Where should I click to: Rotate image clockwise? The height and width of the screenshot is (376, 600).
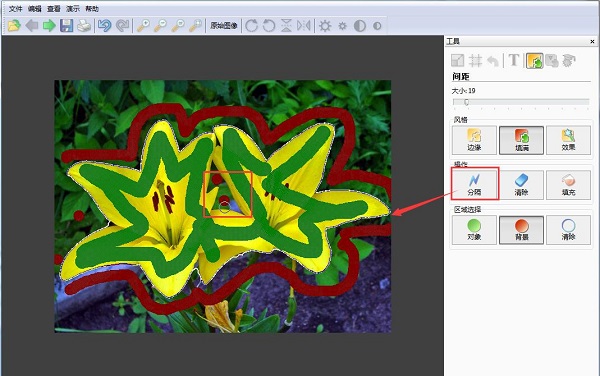(251, 26)
